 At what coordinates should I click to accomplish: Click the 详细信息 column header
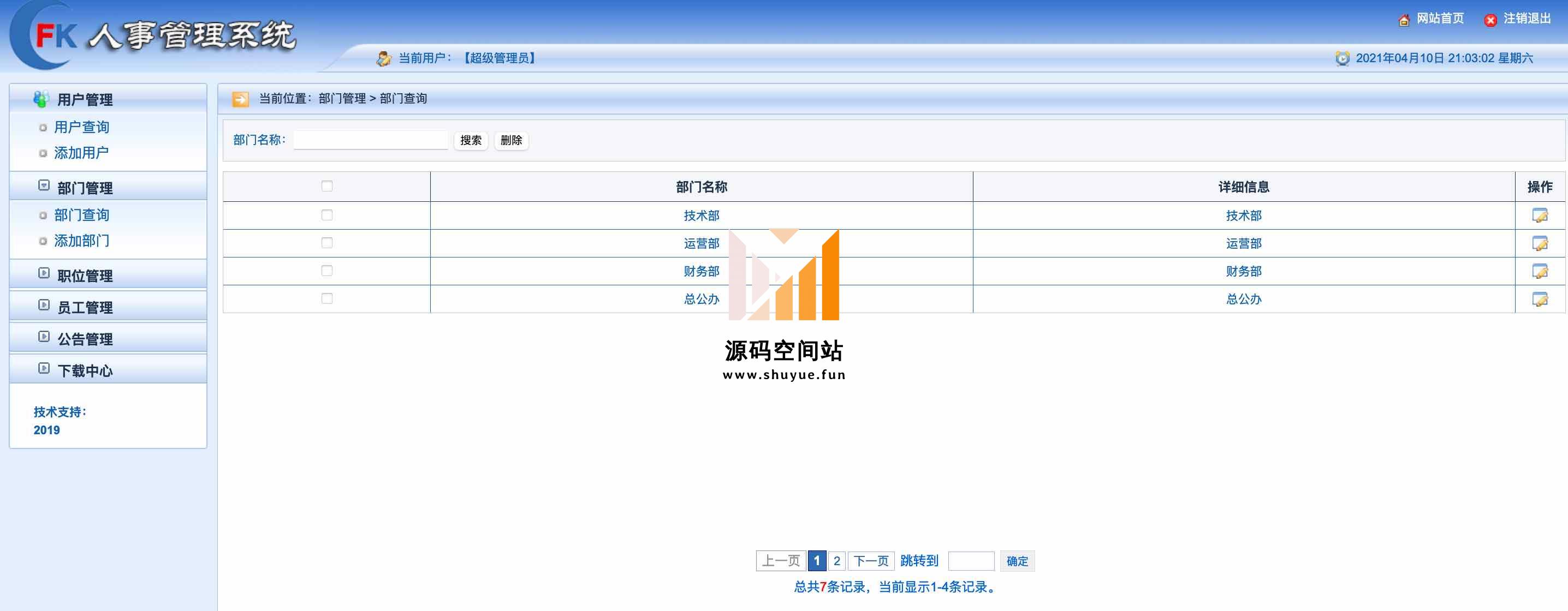click(1244, 187)
